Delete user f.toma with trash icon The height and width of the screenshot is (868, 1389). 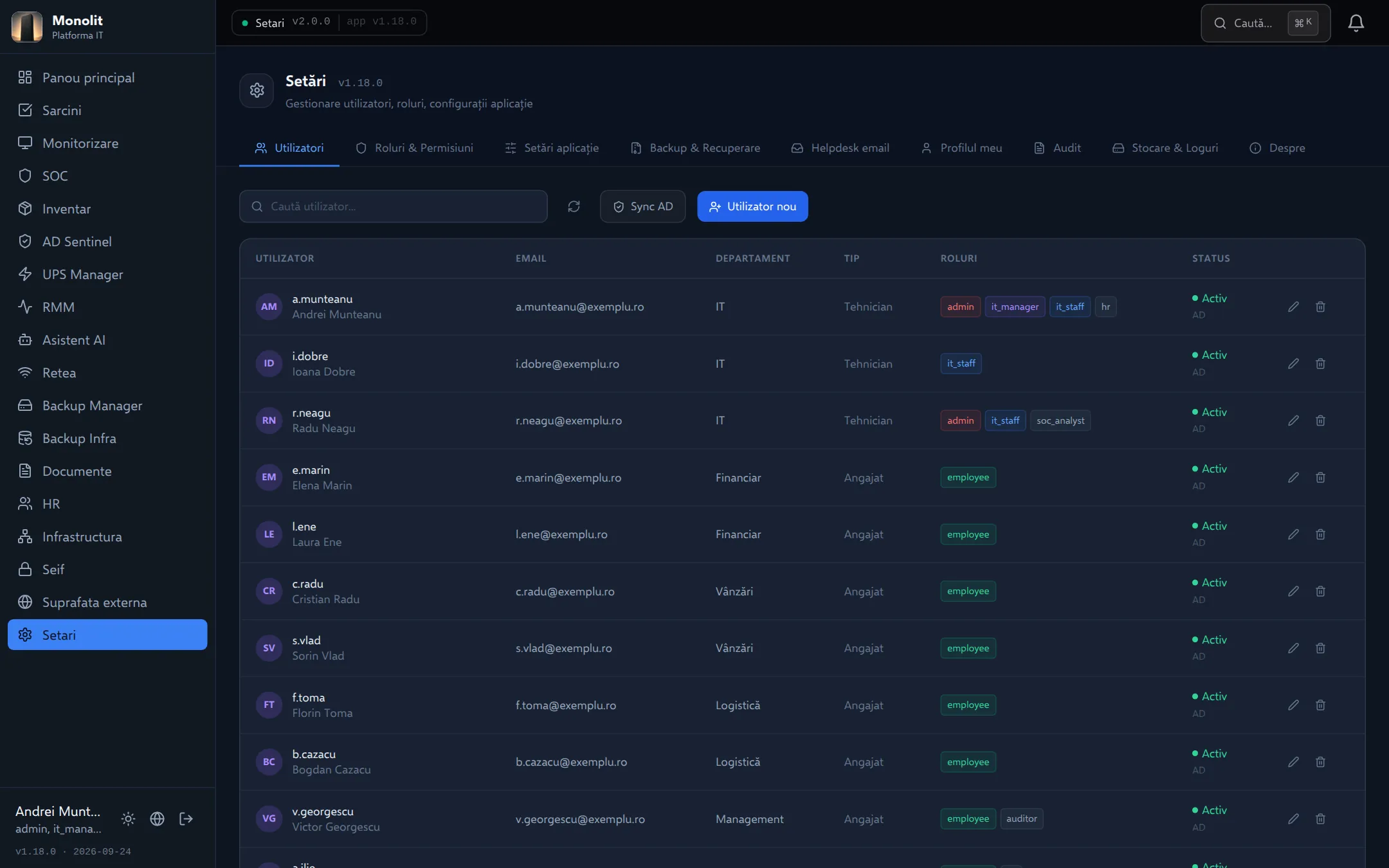pyautogui.click(x=1320, y=705)
